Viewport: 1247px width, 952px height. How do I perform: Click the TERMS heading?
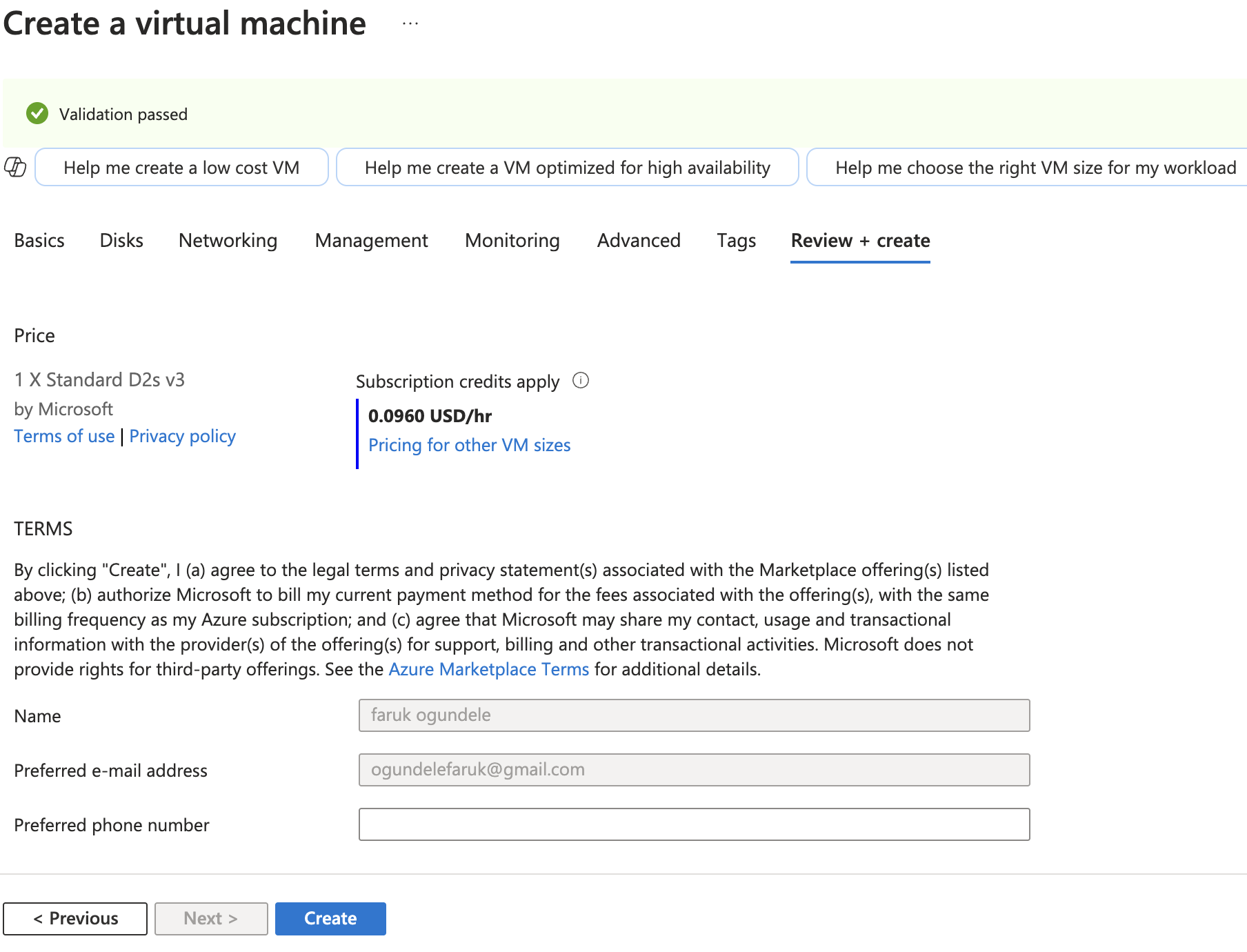pyautogui.click(x=43, y=529)
